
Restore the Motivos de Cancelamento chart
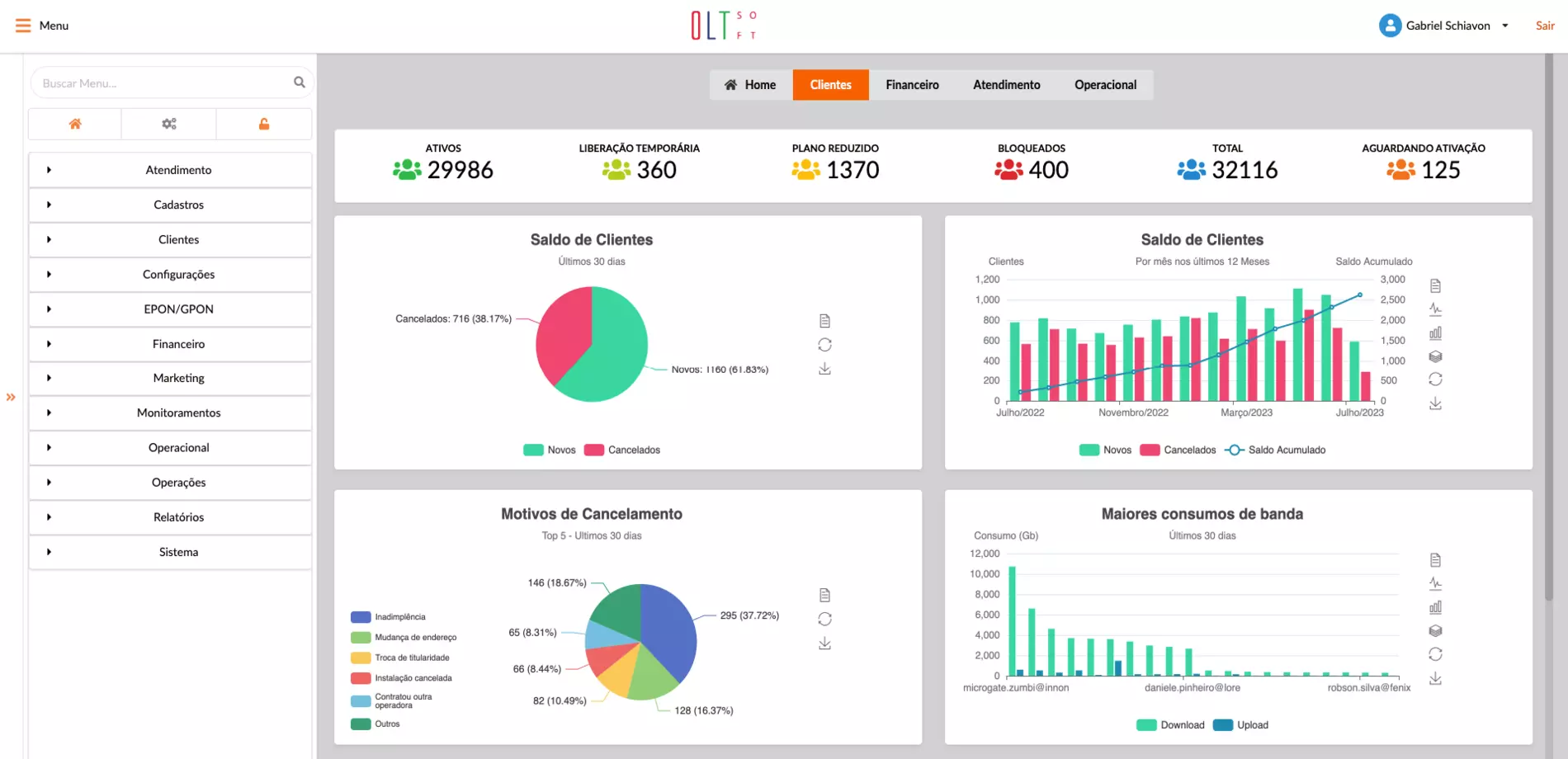pos(824,619)
